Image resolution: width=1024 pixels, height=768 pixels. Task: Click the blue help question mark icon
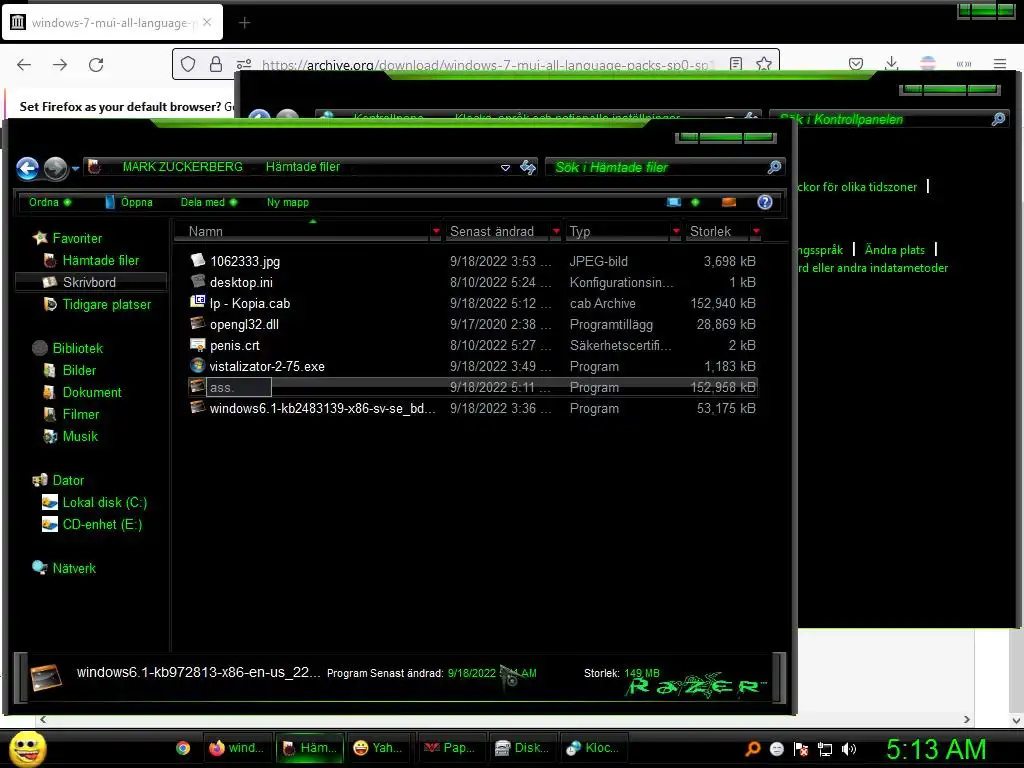[765, 202]
